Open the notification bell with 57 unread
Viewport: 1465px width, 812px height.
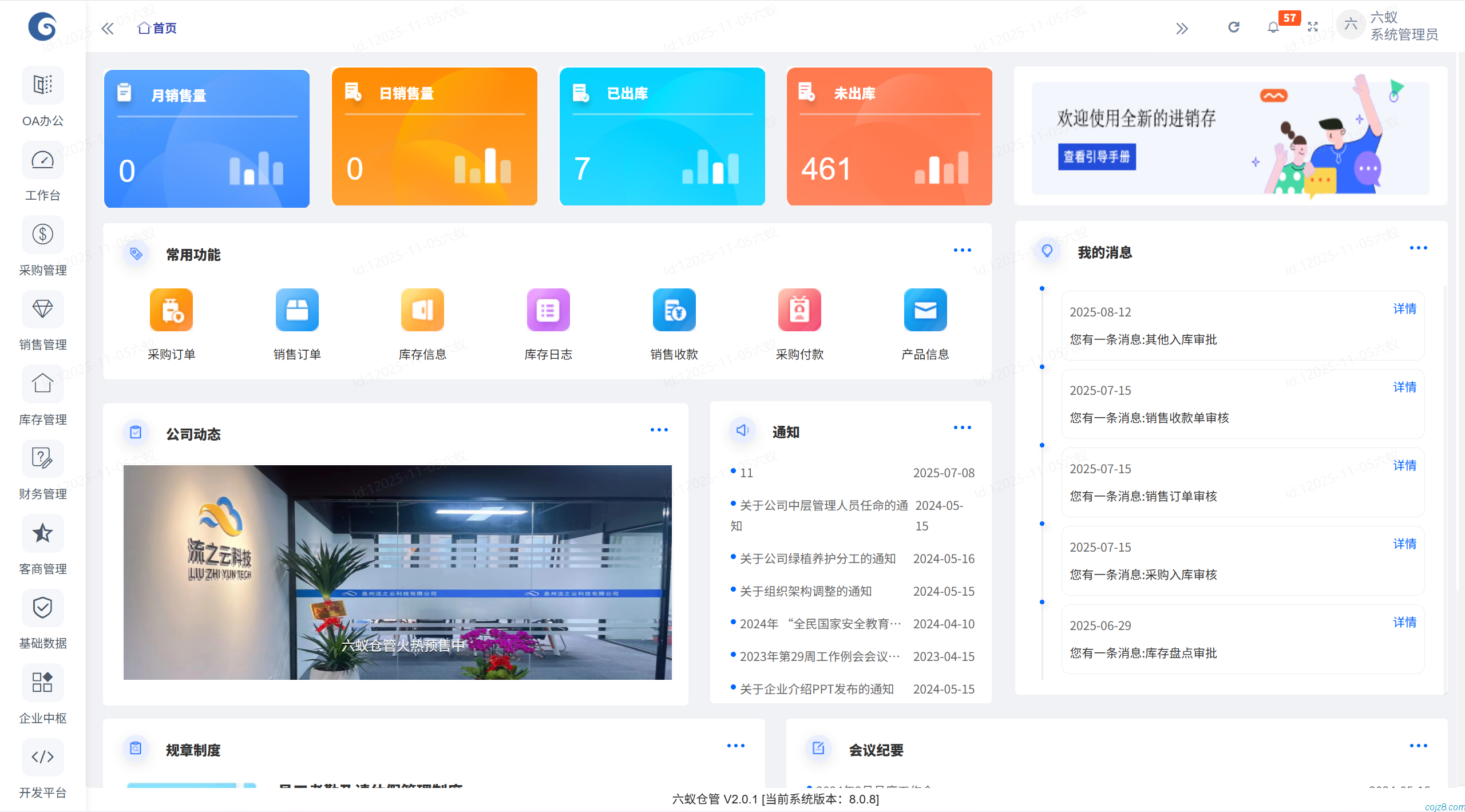coord(1273,27)
